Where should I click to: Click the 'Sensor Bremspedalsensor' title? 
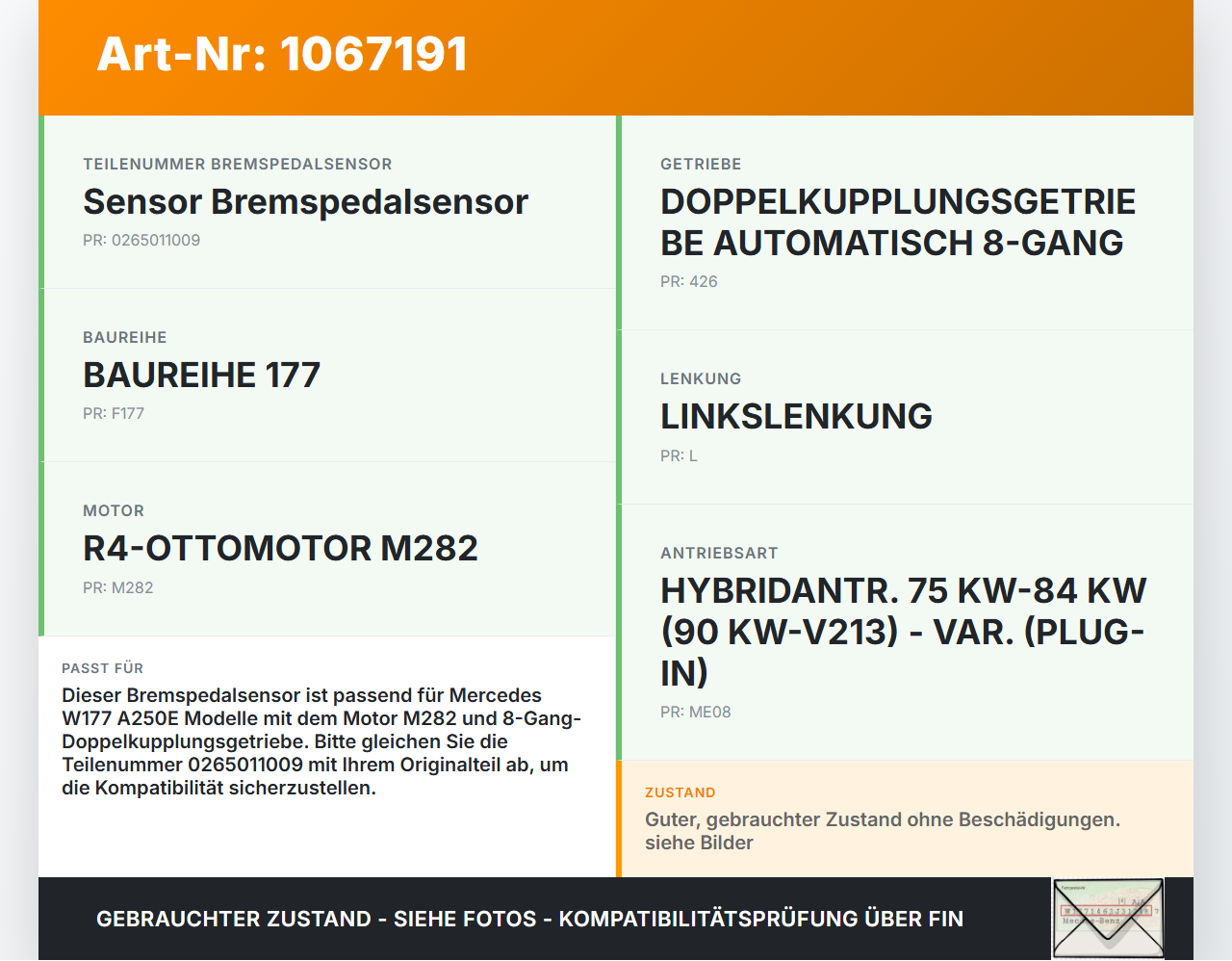coord(306,202)
